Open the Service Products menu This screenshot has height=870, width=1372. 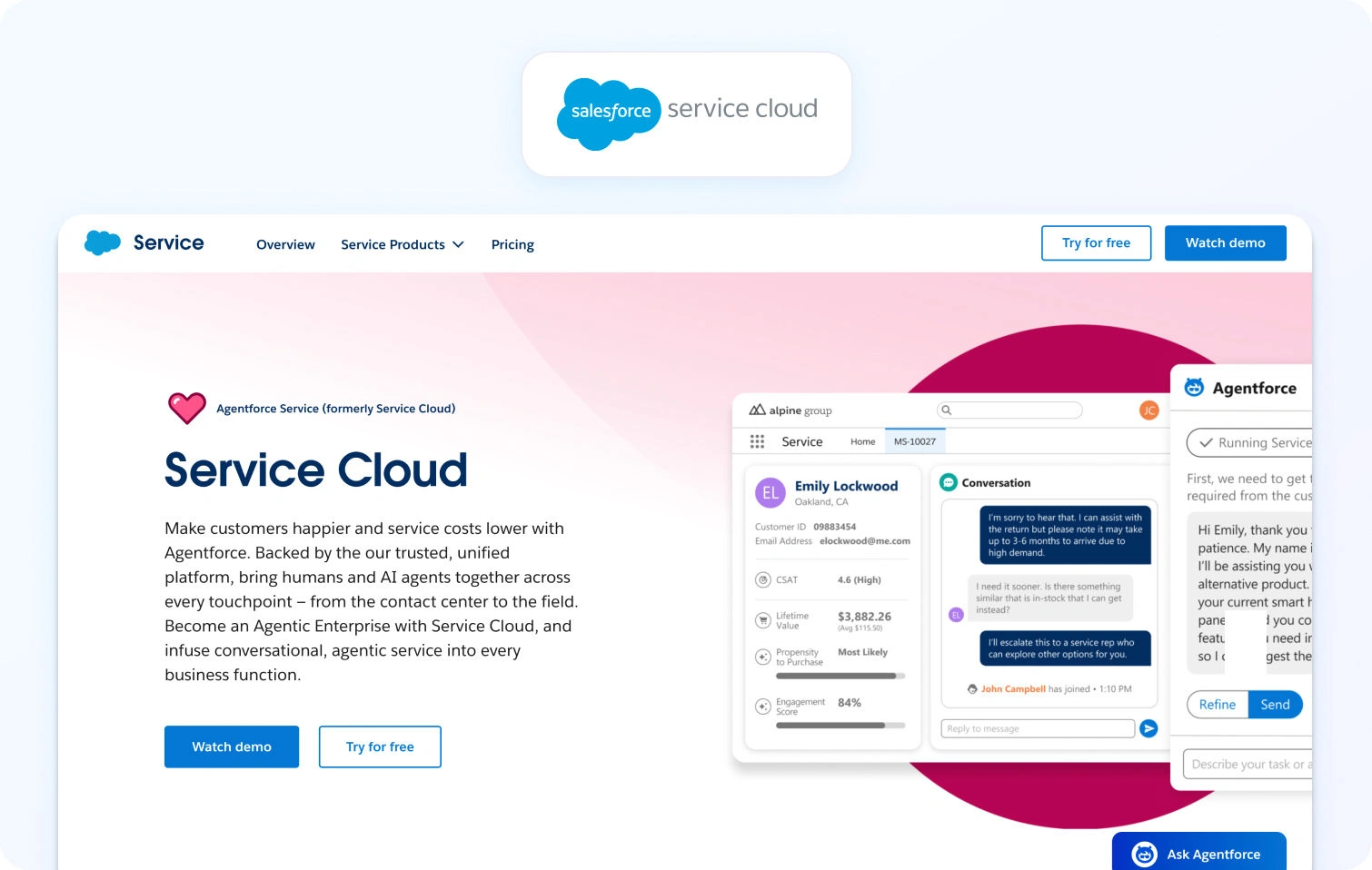403,244
